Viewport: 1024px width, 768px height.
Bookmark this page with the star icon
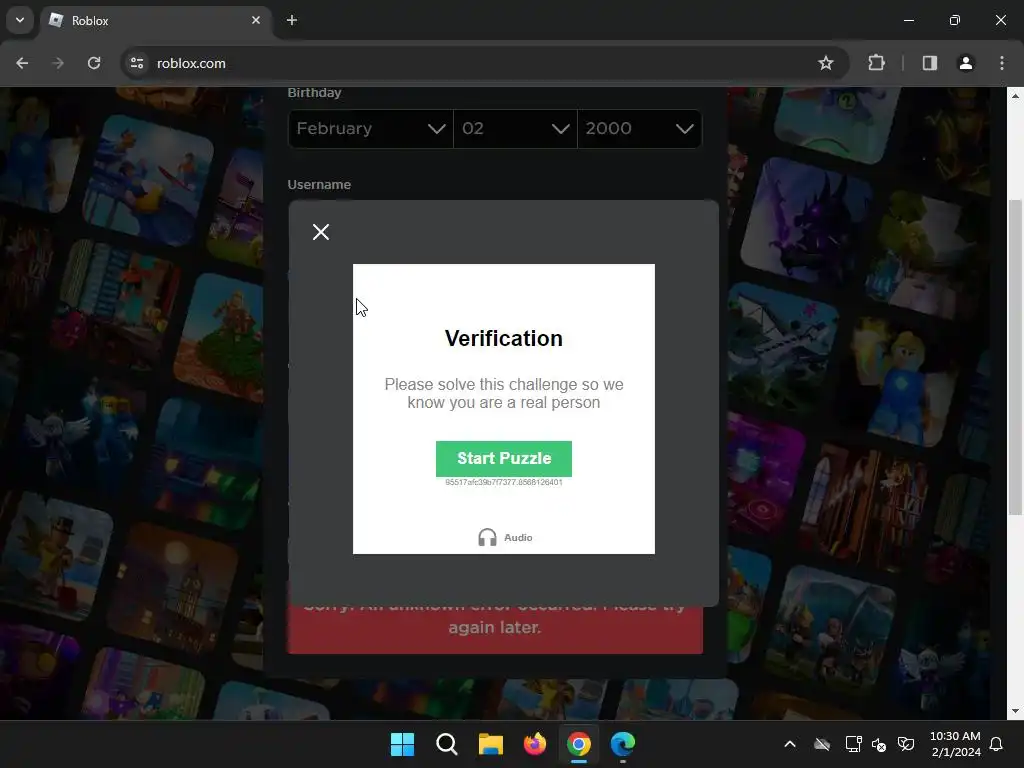pos(825,63)
